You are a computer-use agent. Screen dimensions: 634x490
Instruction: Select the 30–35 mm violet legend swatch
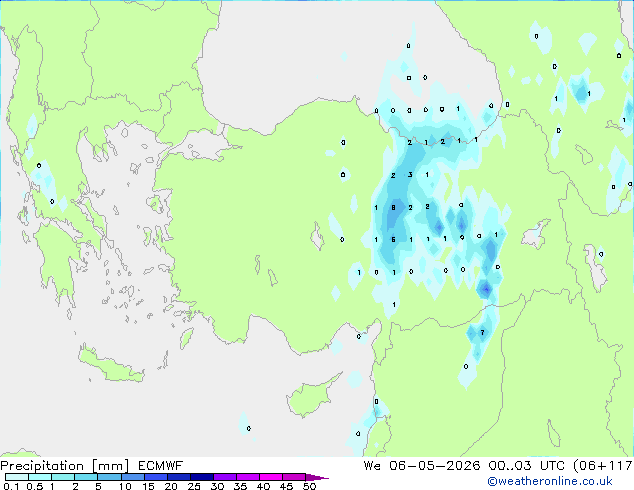[x=224, y=477]
